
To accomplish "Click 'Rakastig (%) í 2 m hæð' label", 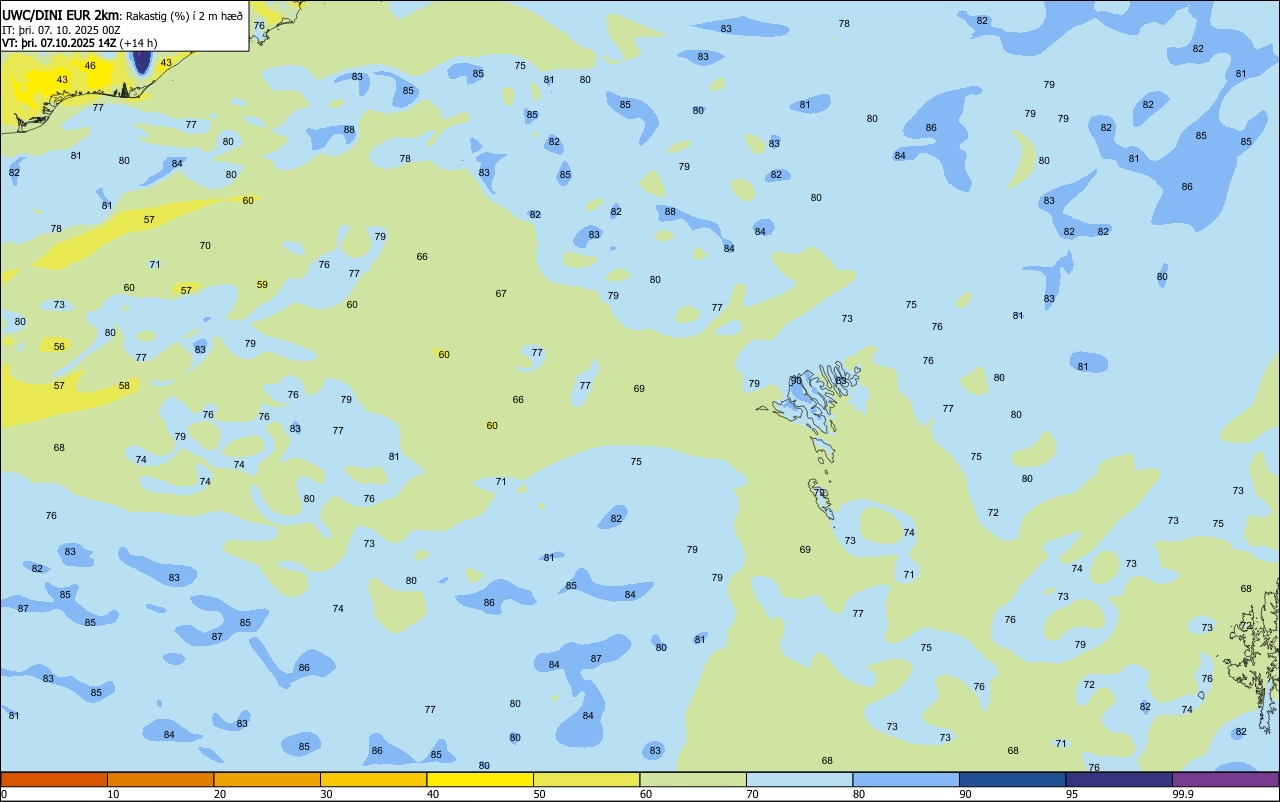I will pos(184,15).
